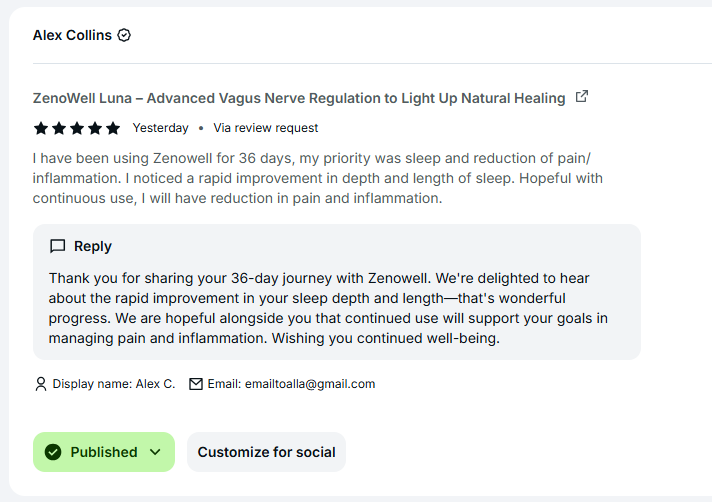This screenshot has height=502, width=712.
Task: Click the Customize for social button
Action: point(266,452)
